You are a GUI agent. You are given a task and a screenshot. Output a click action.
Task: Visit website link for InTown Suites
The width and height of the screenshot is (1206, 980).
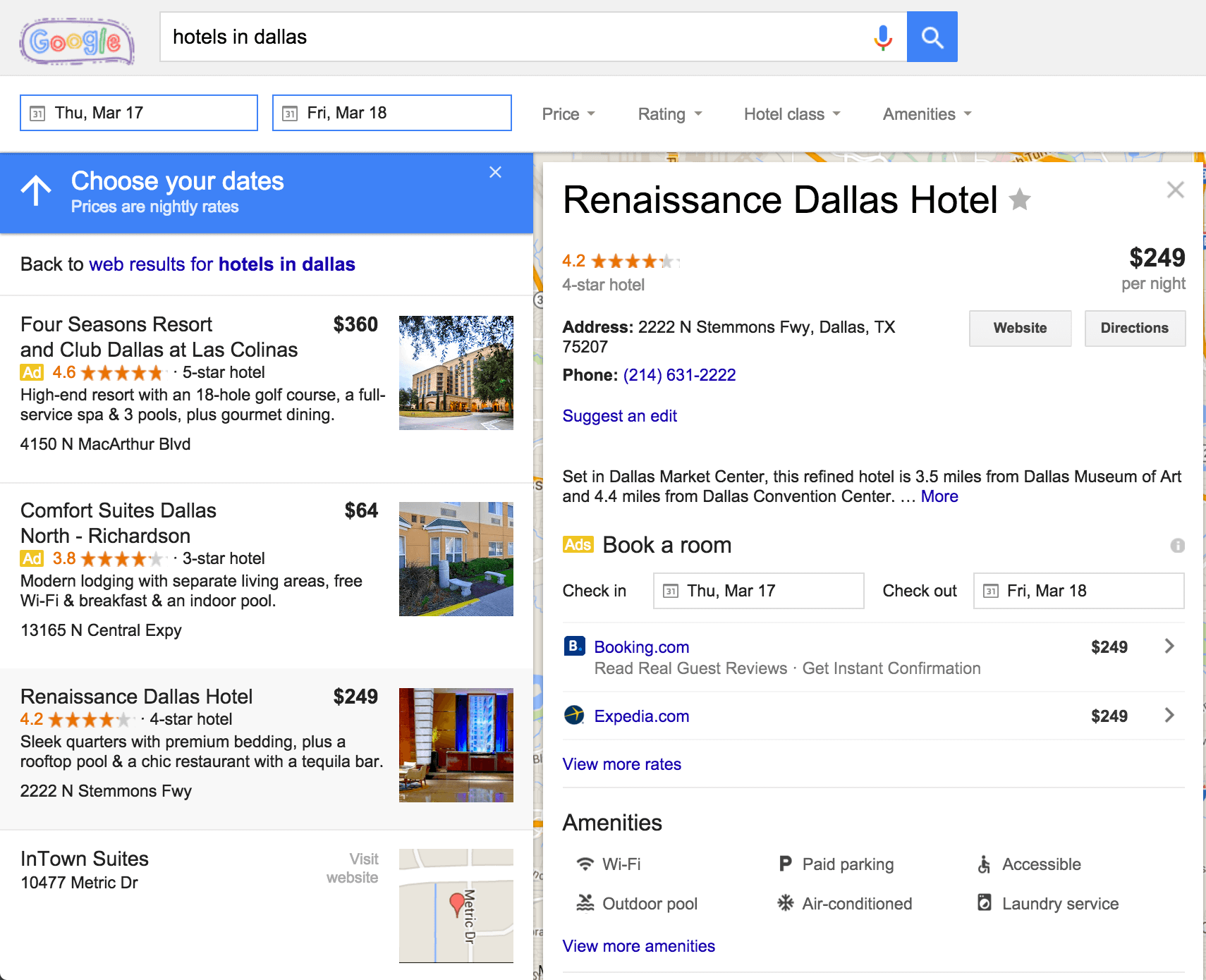(x=353, y=868)
